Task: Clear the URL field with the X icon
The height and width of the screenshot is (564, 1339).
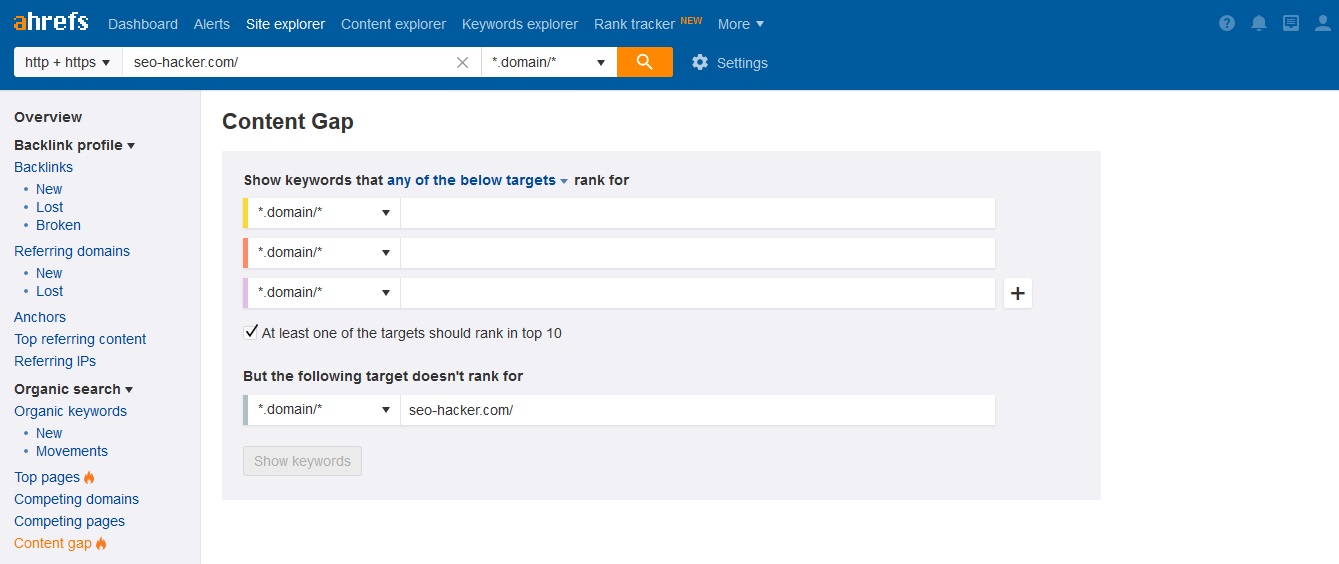Action: click(462, 62)
